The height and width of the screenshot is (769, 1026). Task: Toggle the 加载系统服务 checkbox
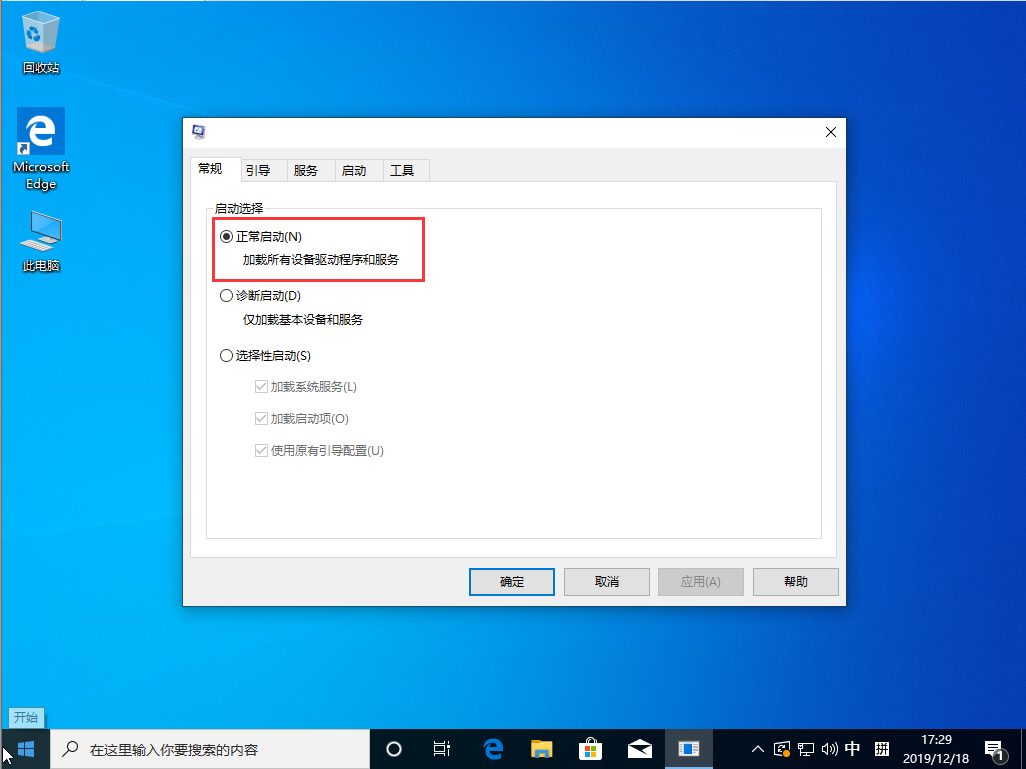[262, 387]
